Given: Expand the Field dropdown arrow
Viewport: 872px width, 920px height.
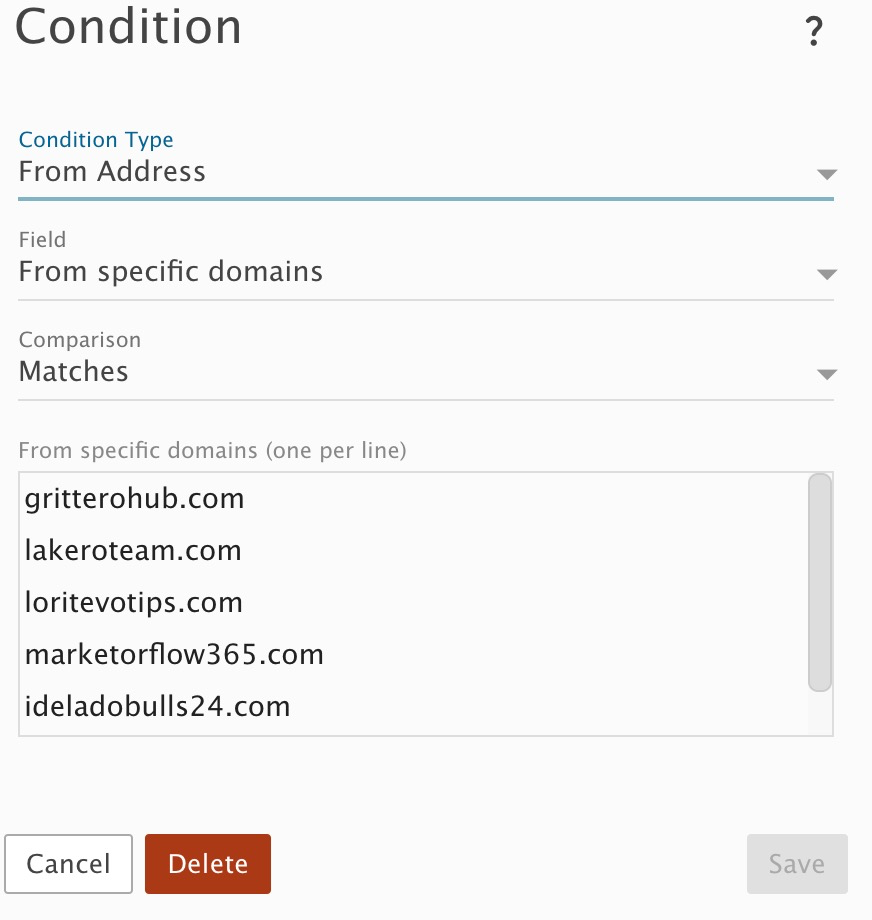Looking at the screenshot, I should [825, 274].
